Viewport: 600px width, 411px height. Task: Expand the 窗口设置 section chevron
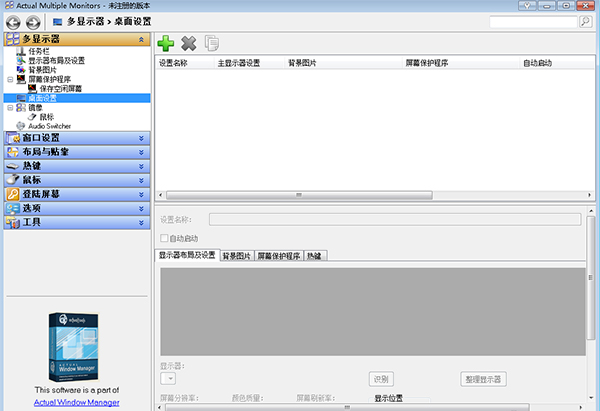(141, 138)
